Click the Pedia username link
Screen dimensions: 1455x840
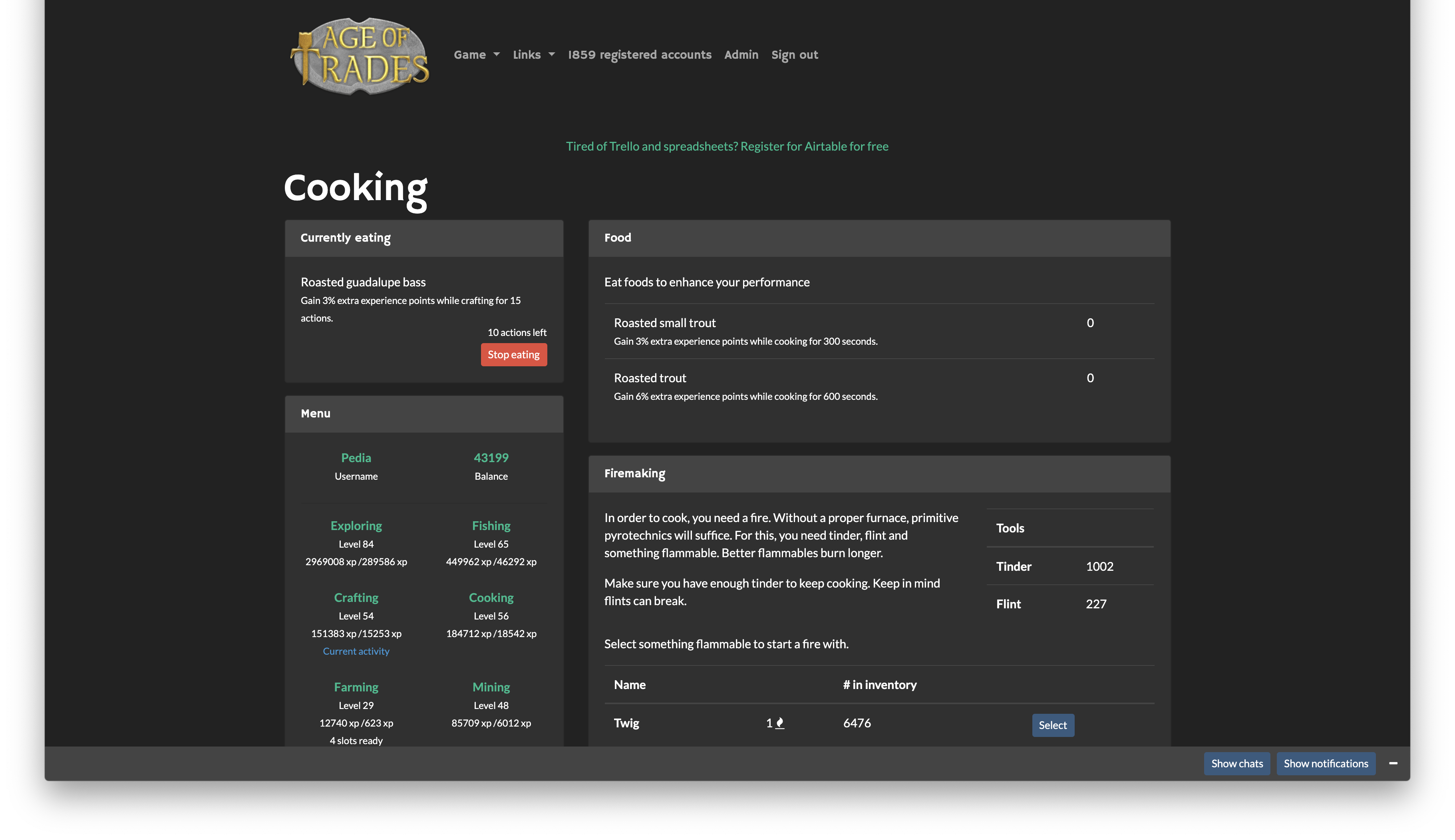click(356, 457)
